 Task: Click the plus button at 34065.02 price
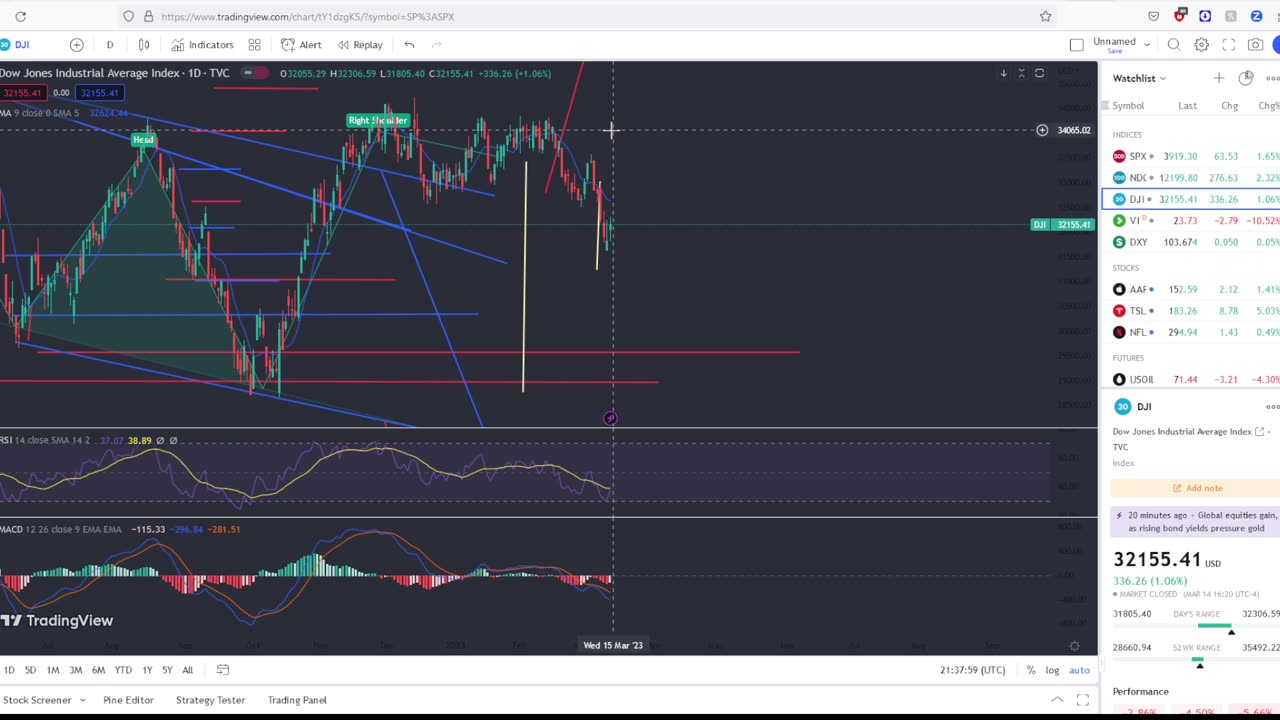[1042, 130]
